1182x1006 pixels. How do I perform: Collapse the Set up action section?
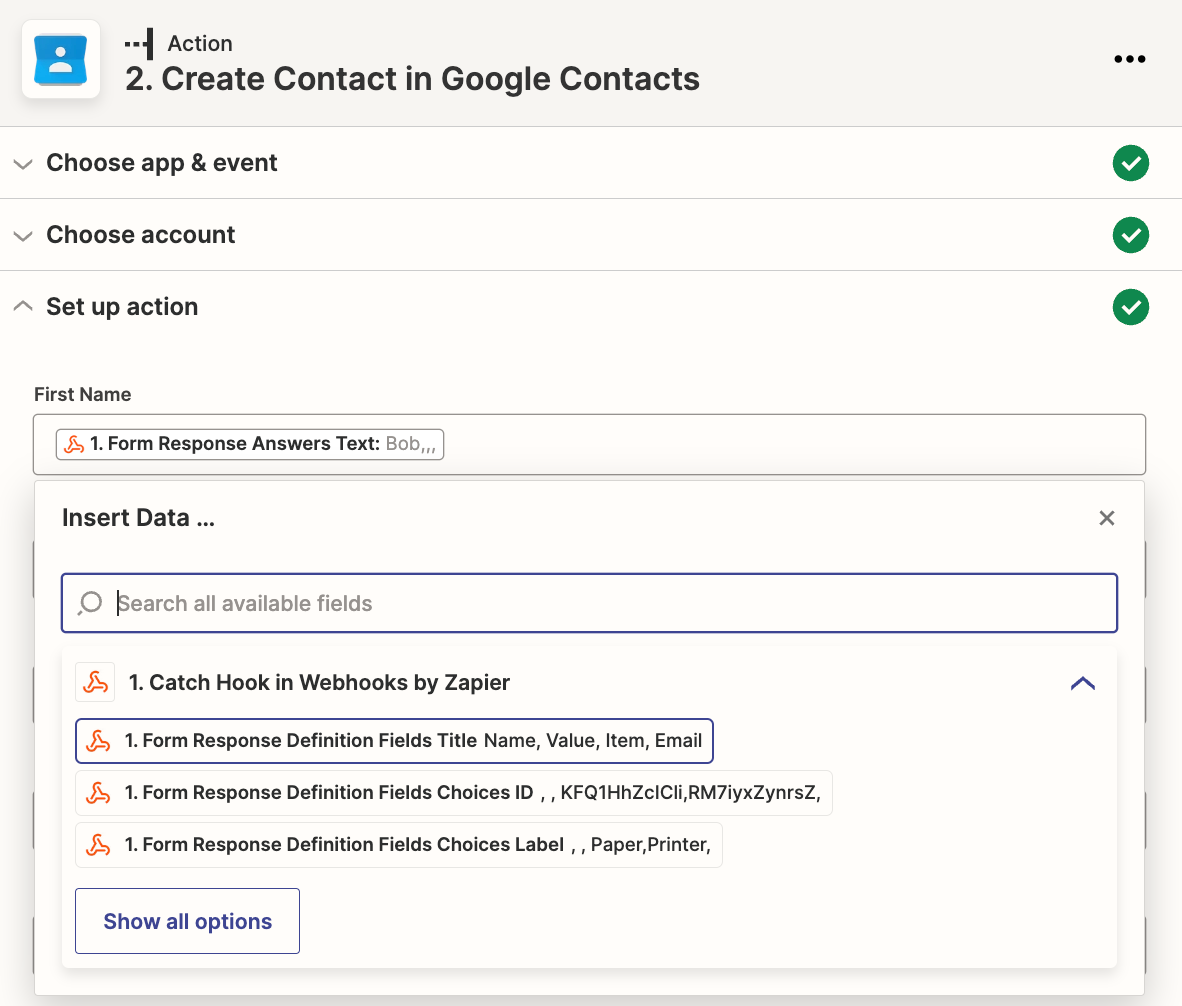[22, 307]
